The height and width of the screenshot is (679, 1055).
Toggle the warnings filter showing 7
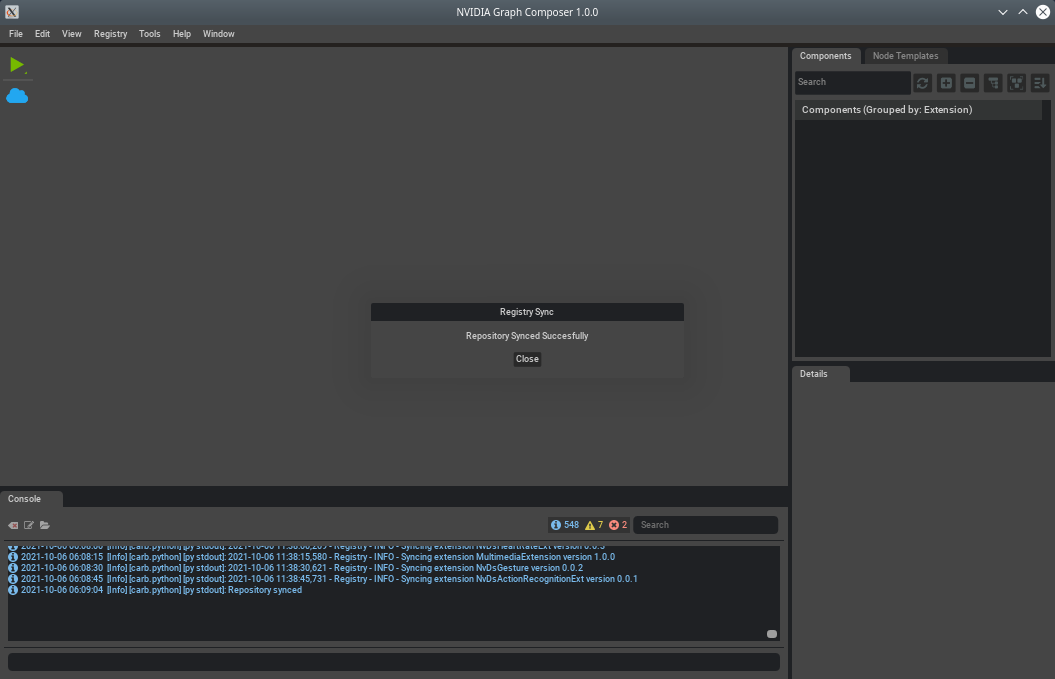pyautogui.click(x=594, y=525)
